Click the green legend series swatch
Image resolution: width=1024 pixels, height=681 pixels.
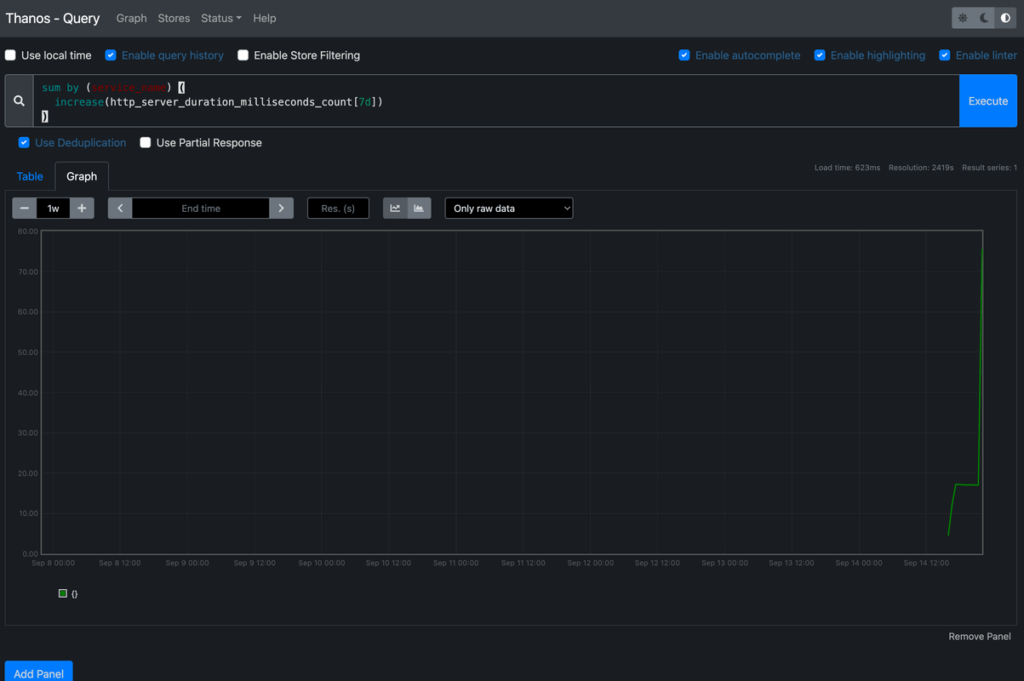(63, 594)
